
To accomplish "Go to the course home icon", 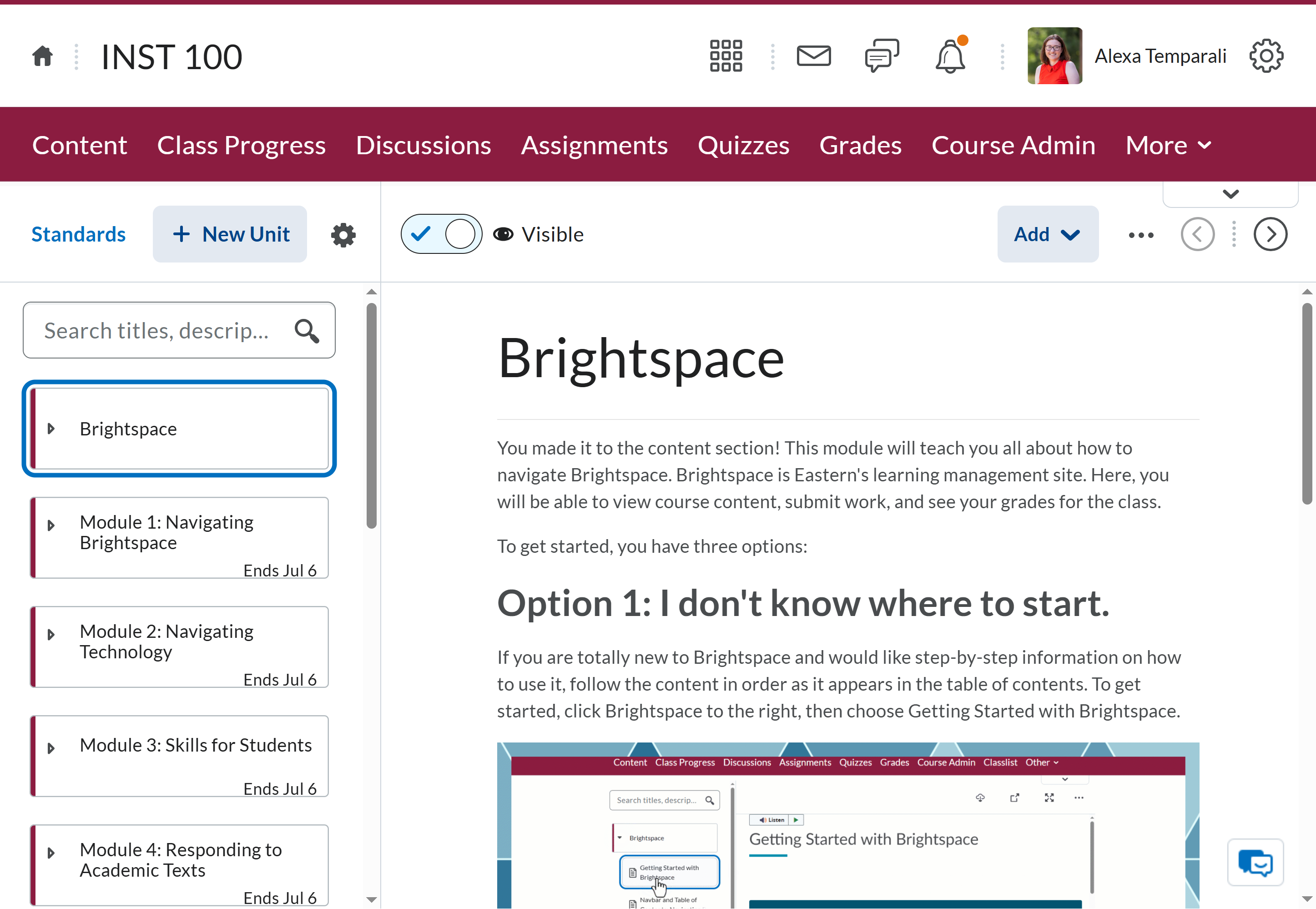I will (42, 56).
